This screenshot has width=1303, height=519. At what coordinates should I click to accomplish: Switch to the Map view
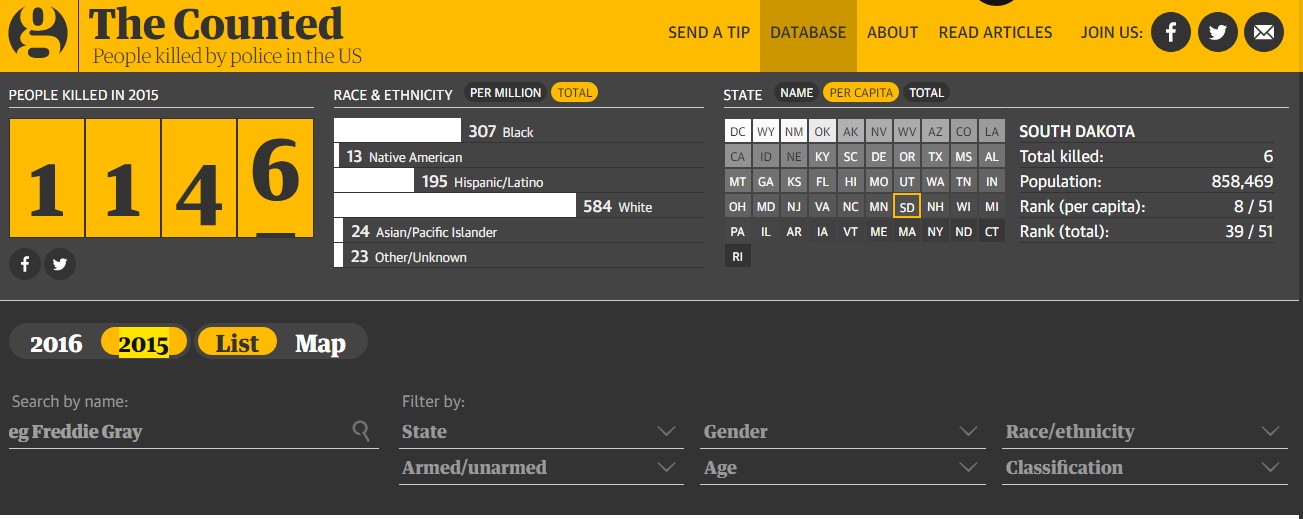320,344
